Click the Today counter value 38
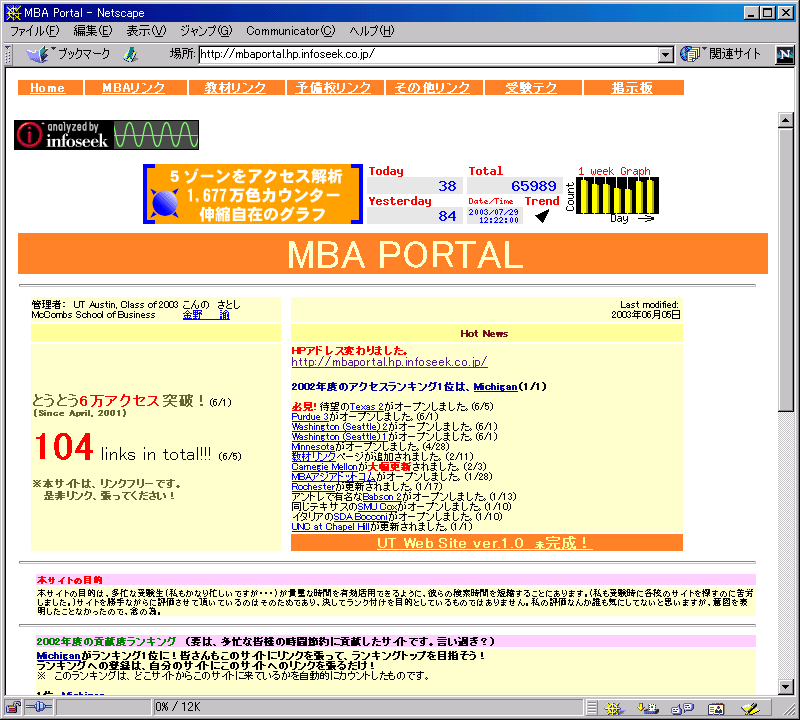800x720 pixels. click(x=447, y=186)
